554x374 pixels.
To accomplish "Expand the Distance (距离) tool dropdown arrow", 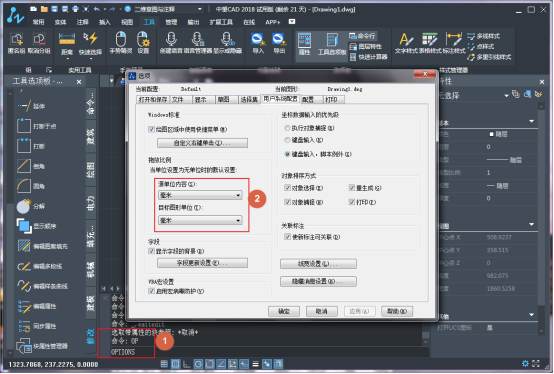I will click(x=67, y=58).
